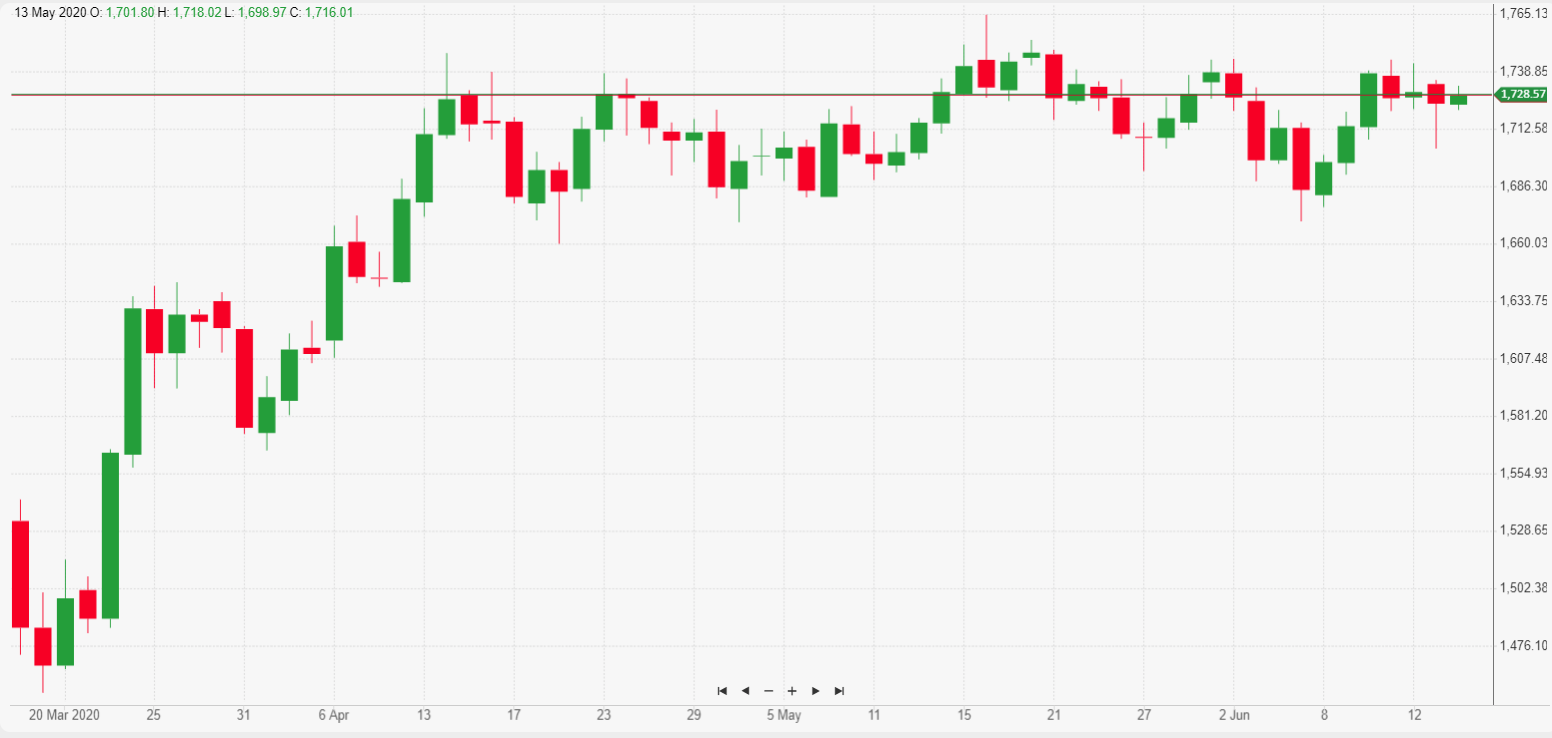The height and width of the screenshot is (738, 1552).
Task: Click the 5 May date label
Action: pyautogui.click(x=784, y=715)
